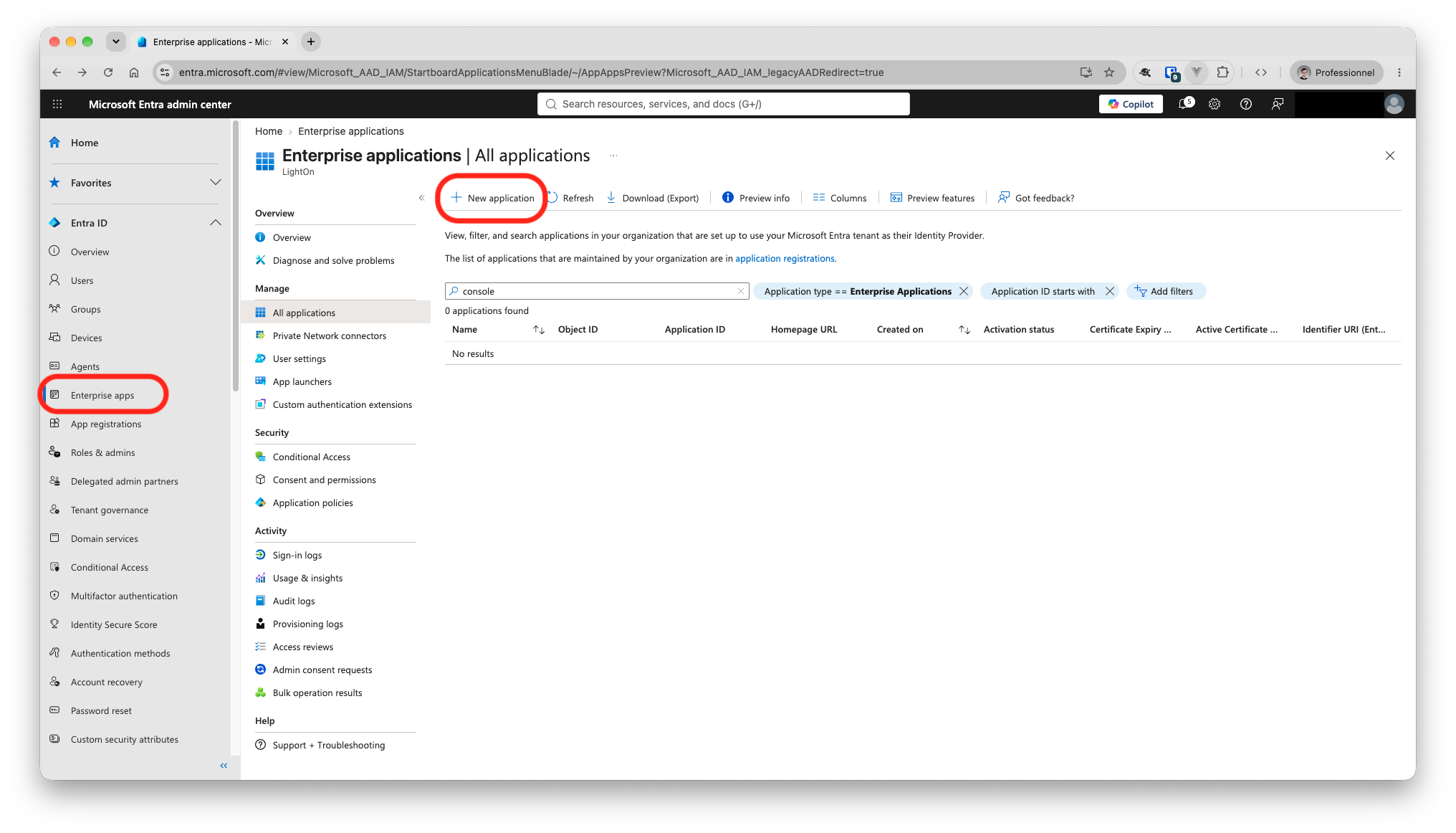Click New application button
Viewport: 1456px width, 833px height.
pos(492,198)
